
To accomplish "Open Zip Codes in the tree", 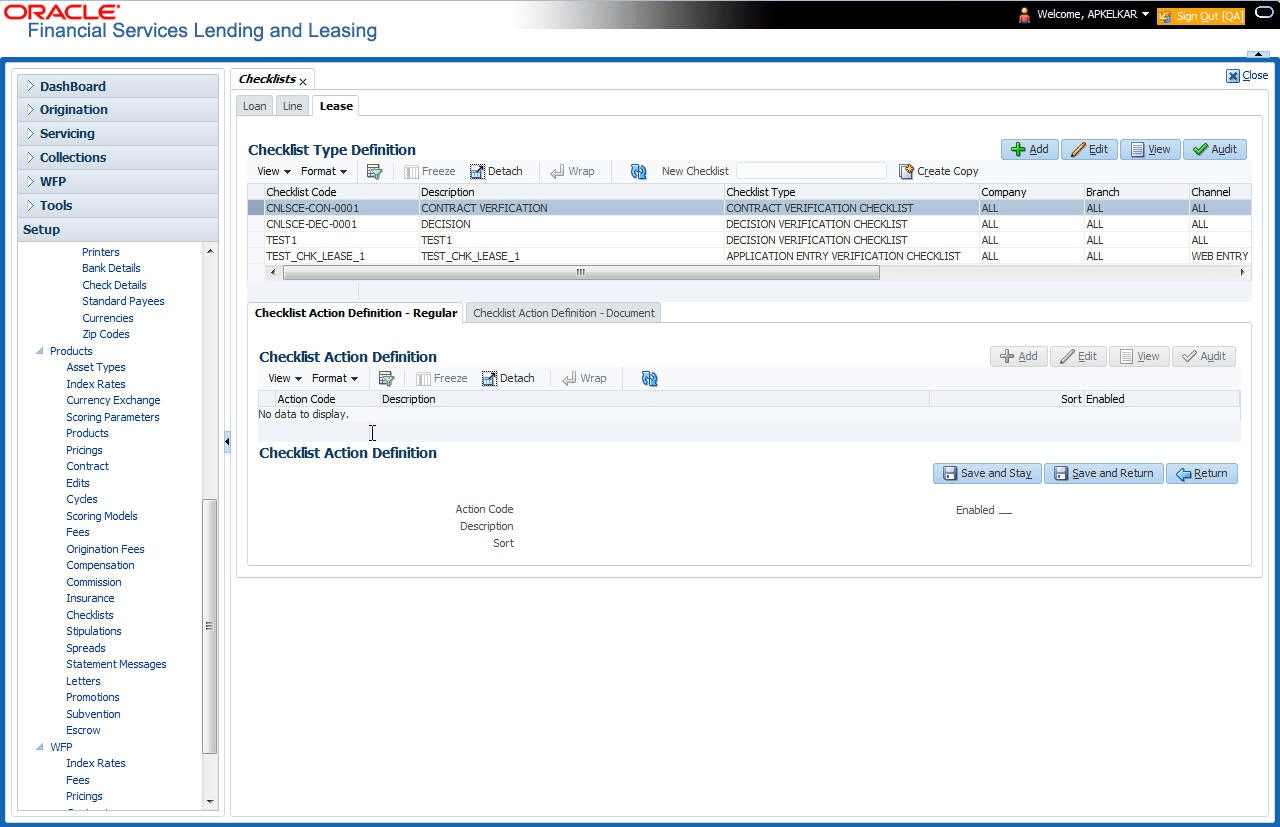I will [x=106, y=334].
